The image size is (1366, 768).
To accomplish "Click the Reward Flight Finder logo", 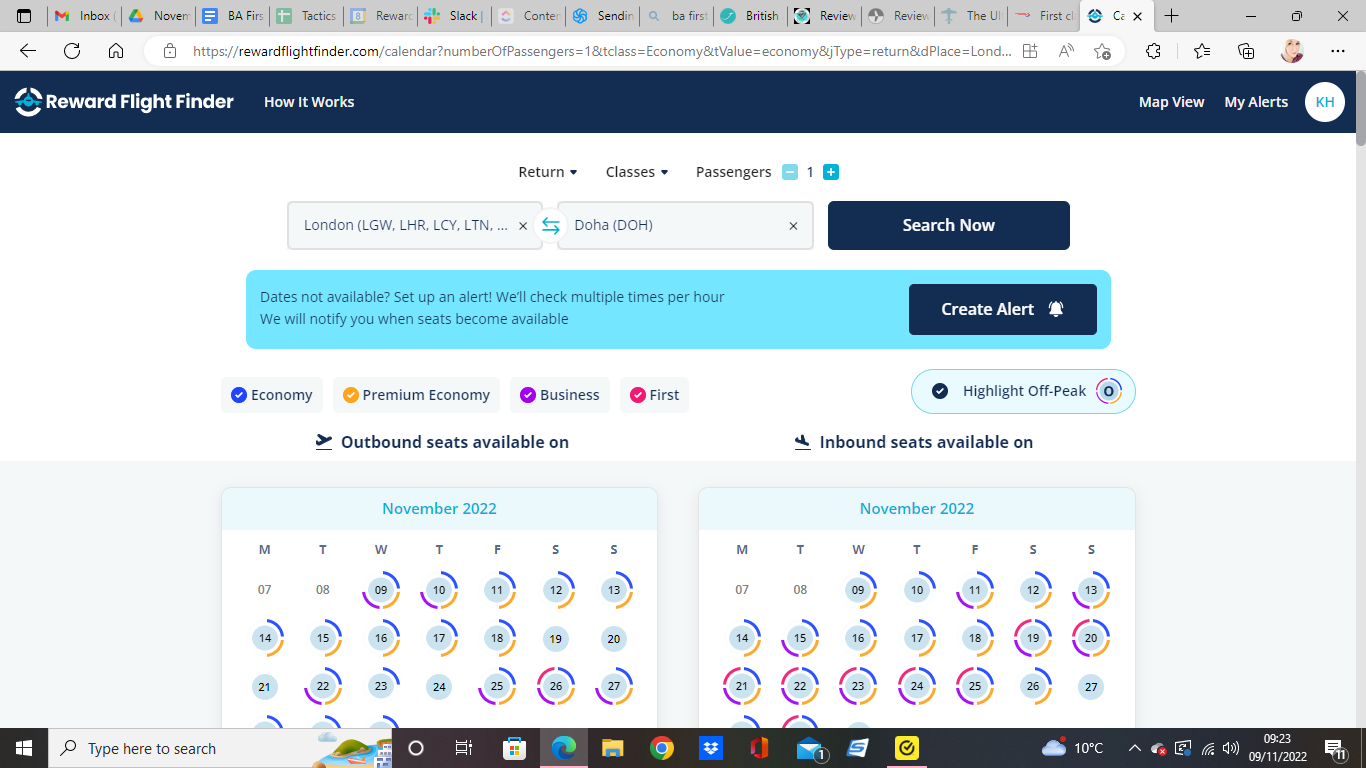I will tap(124, 102).
